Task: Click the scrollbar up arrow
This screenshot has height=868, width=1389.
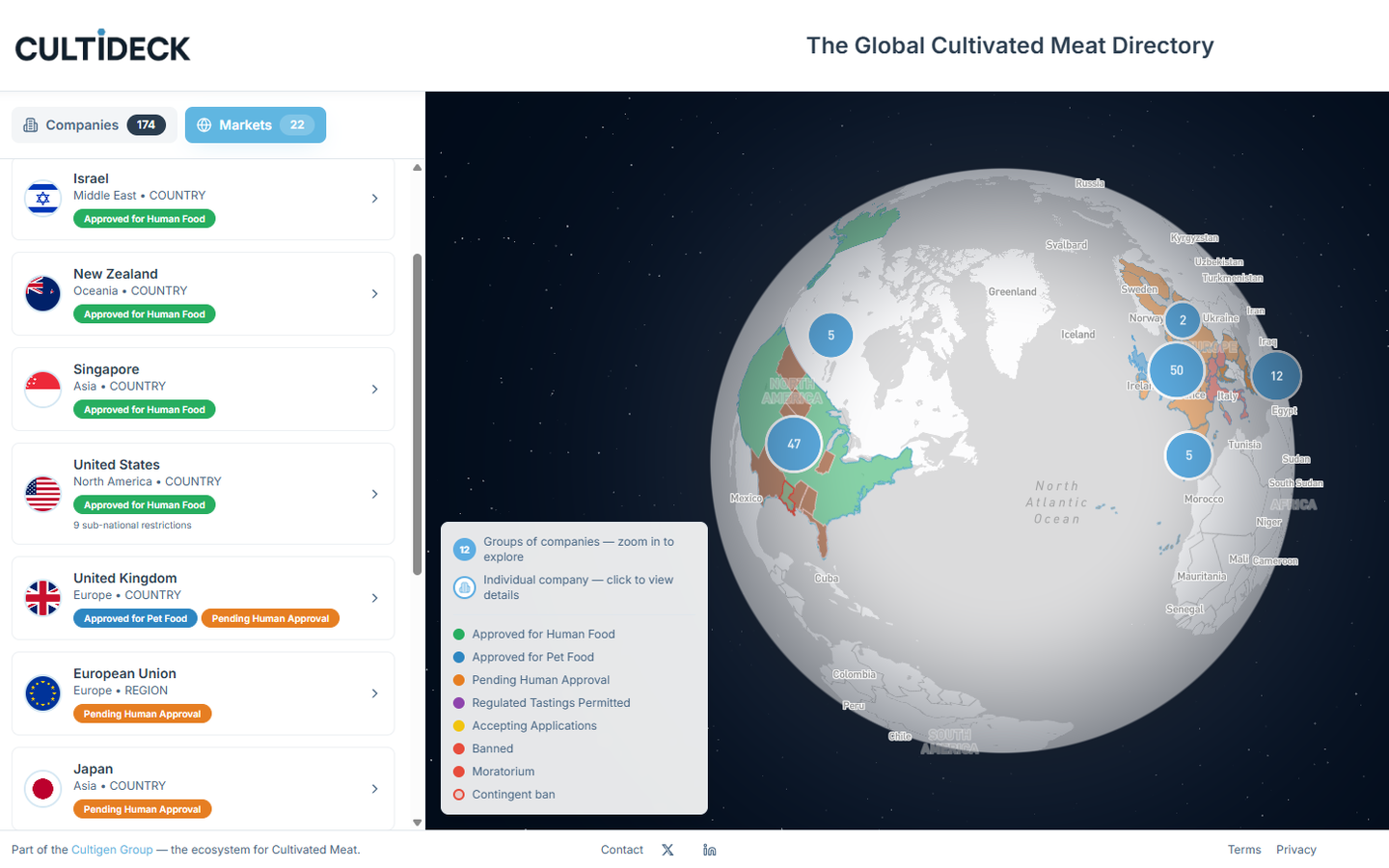Action: [x=417, y=168]
